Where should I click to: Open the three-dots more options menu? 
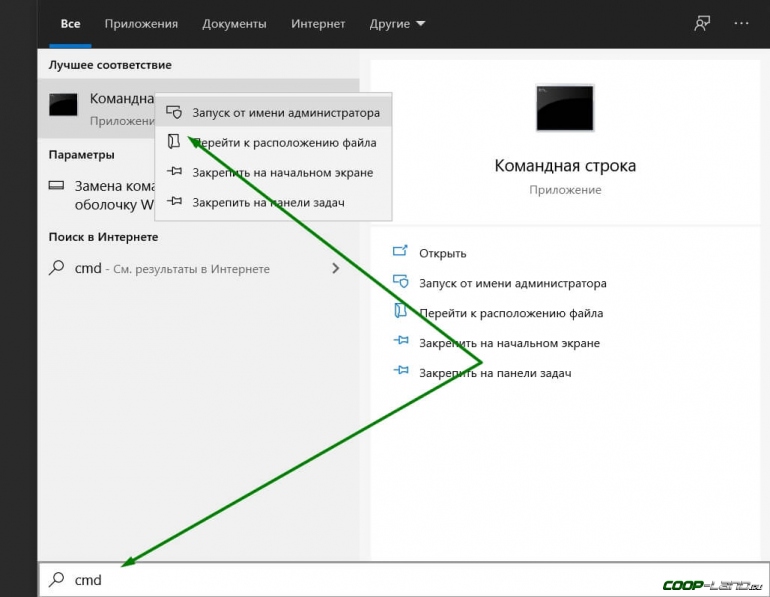pos(741,23)
